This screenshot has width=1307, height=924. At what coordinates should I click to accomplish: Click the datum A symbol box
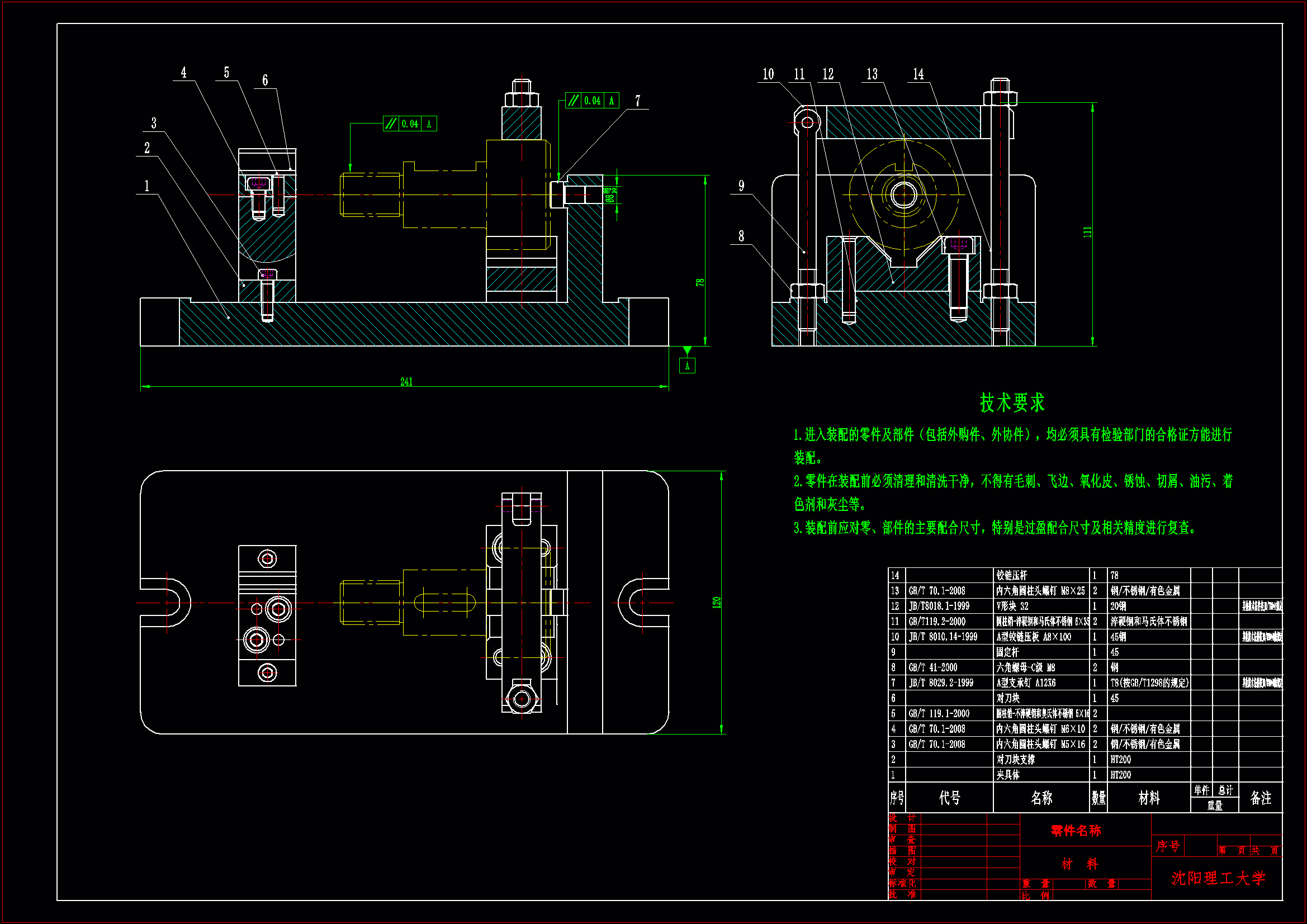[687, 366]
